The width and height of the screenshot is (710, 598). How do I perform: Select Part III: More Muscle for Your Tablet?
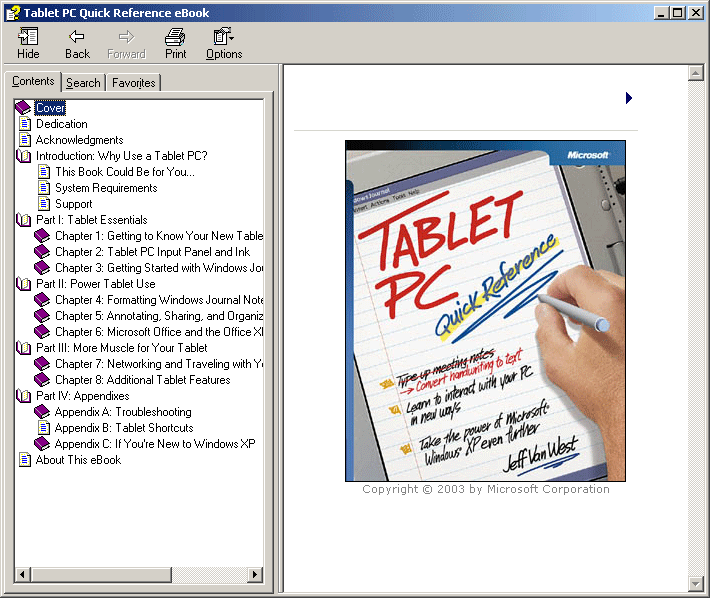click(x=121, y=348)
